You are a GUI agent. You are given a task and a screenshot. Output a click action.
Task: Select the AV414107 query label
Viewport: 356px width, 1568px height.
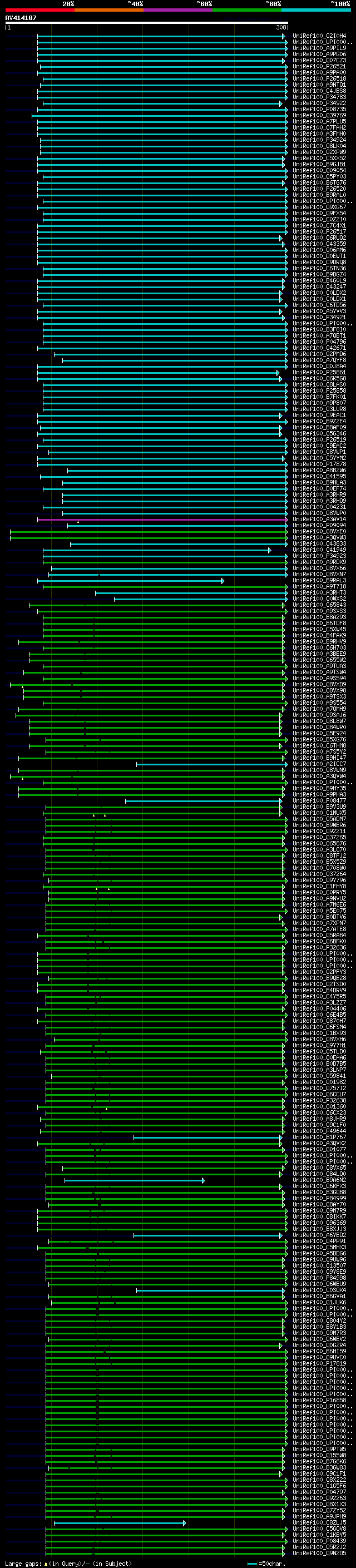point(21,18)
